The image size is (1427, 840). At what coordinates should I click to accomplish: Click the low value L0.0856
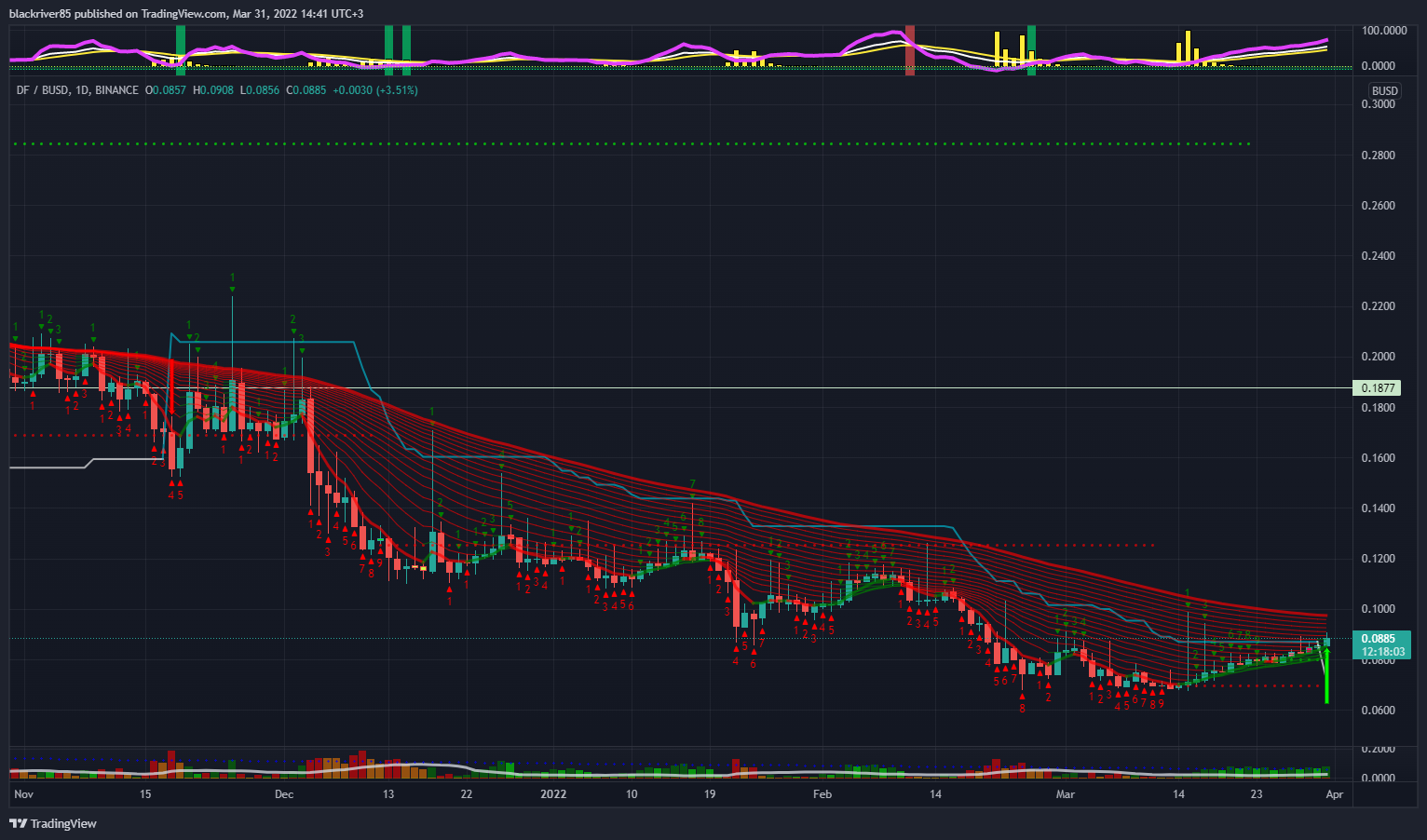[260, 90]
